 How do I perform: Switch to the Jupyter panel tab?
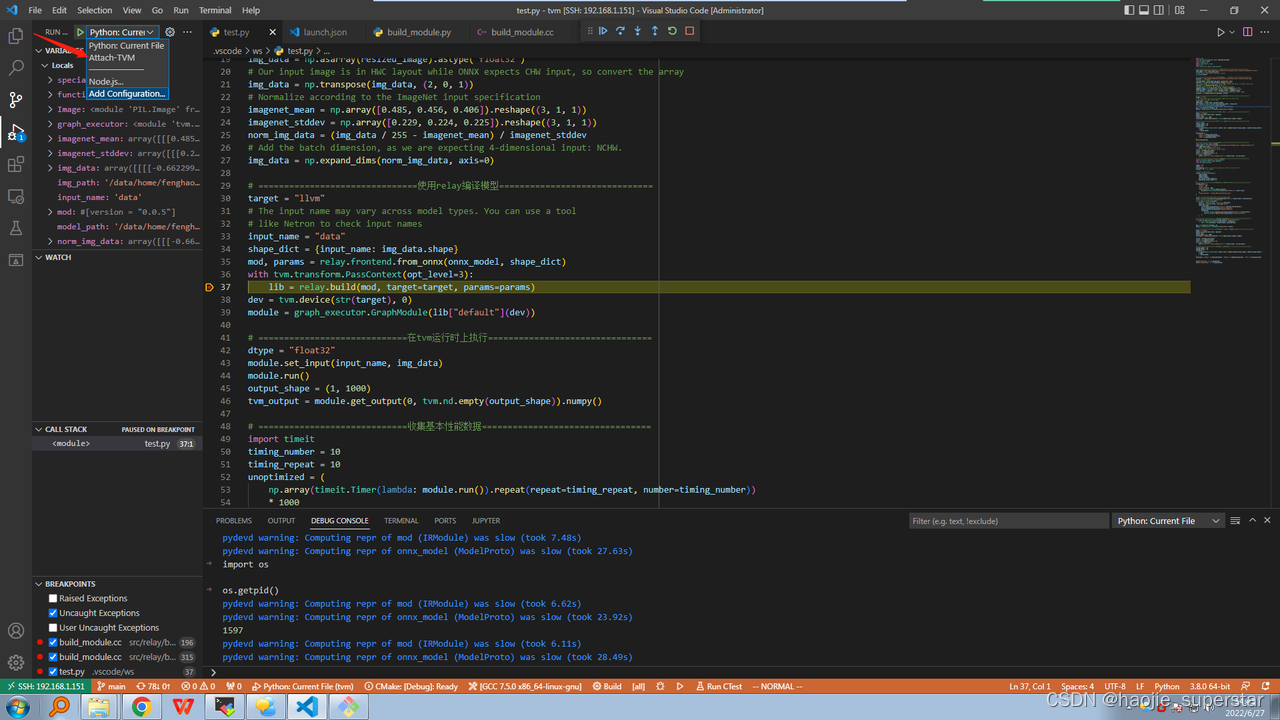(x=486, y=520)
